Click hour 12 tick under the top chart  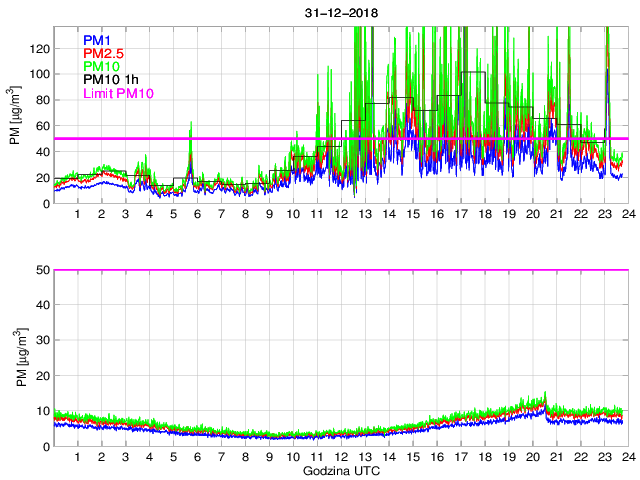coord(341,215)
